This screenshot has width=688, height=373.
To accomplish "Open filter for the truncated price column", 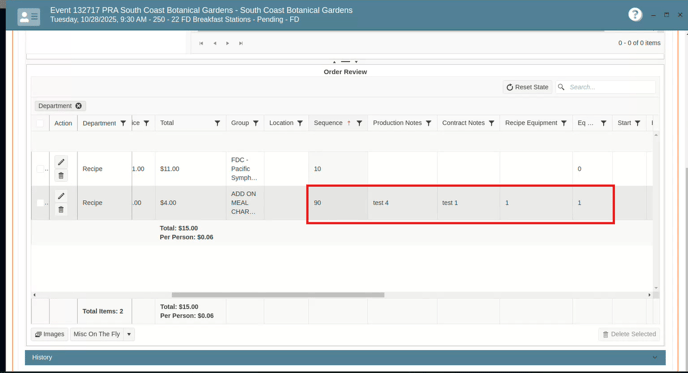I will click(x=147, y=123).
